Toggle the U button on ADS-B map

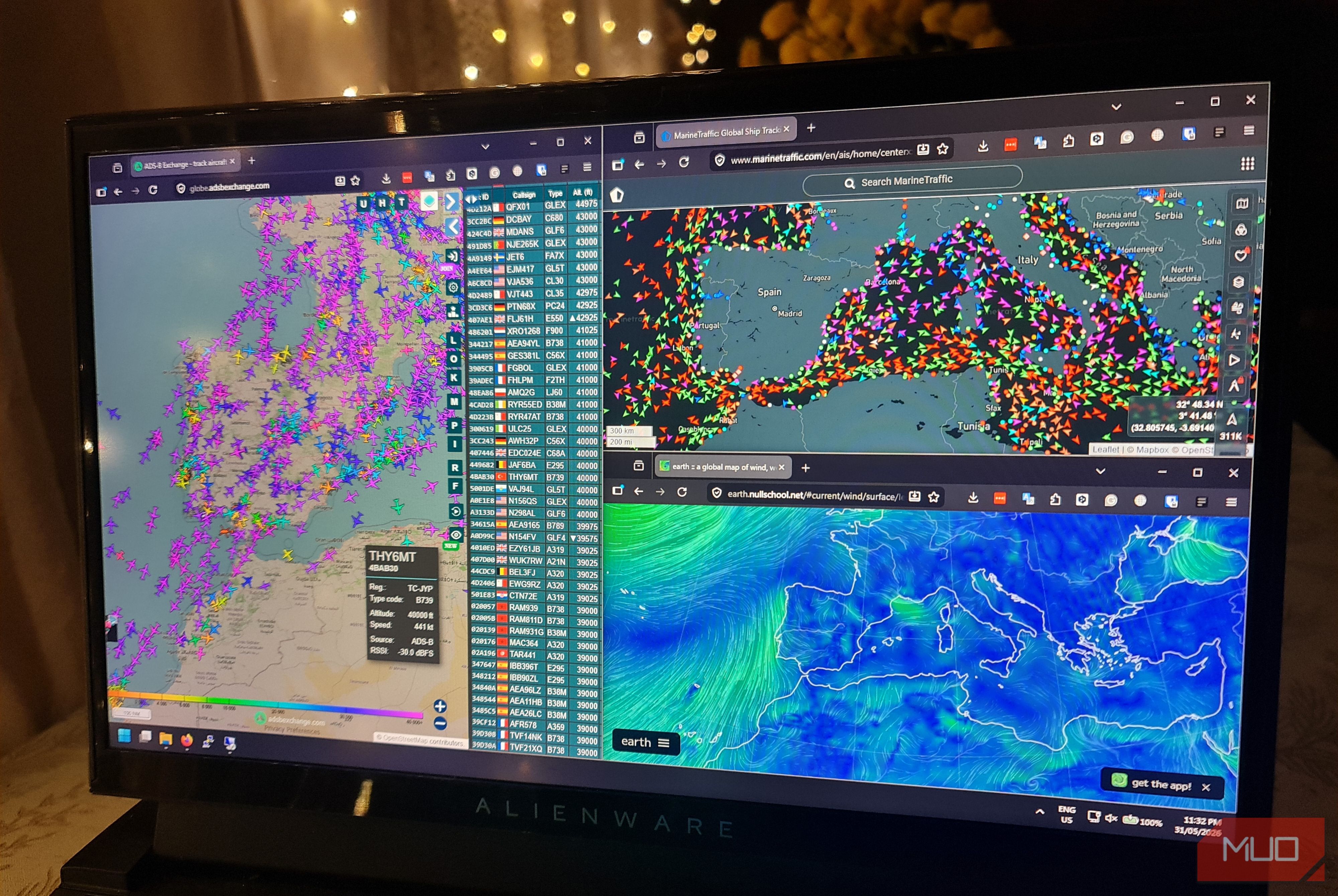[x=364, y=204]
